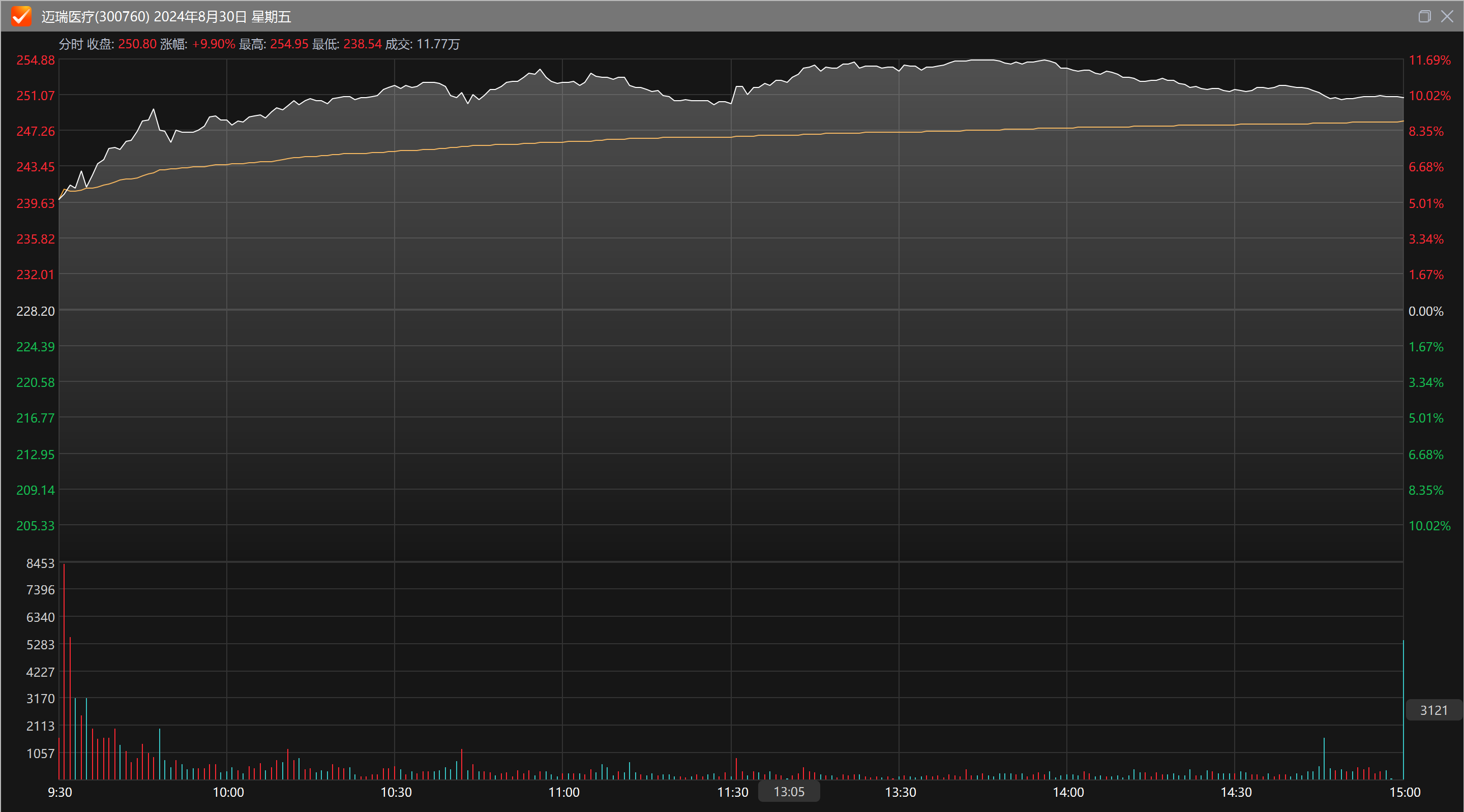Click the 14:00 time axis label
The width and height of the screenshot is (1464, 812).
coord(1068,792)
